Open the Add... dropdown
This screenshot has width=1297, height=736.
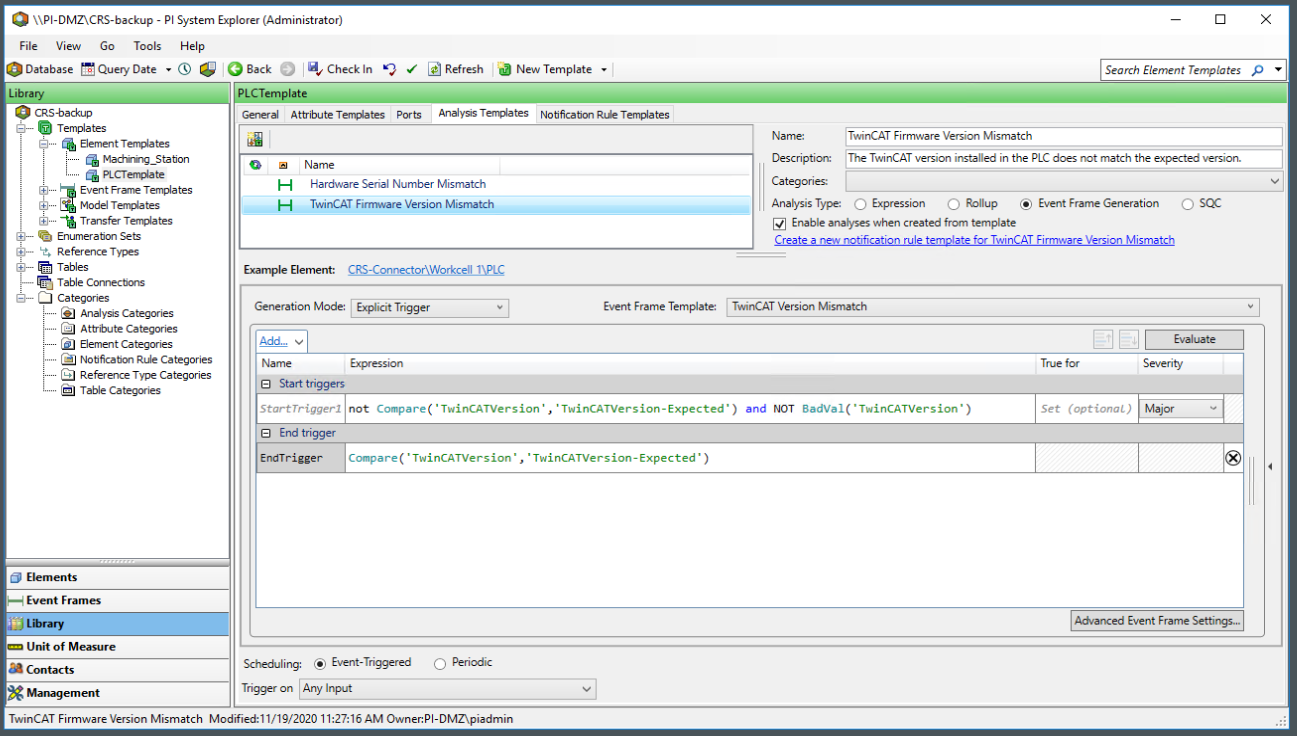(281, 341)
